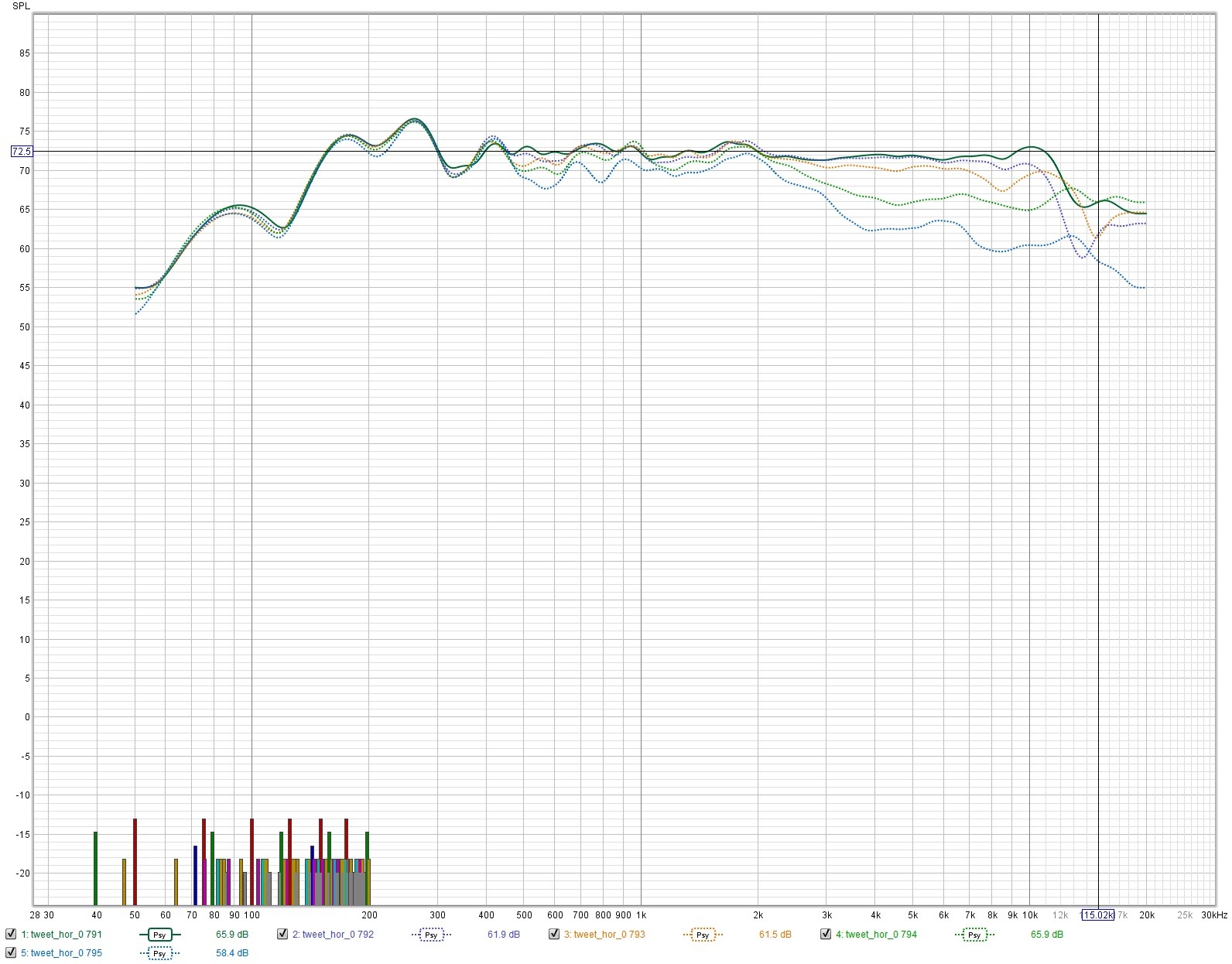Click the solid green Psy line sample for trace 1

tap(159, 935)
